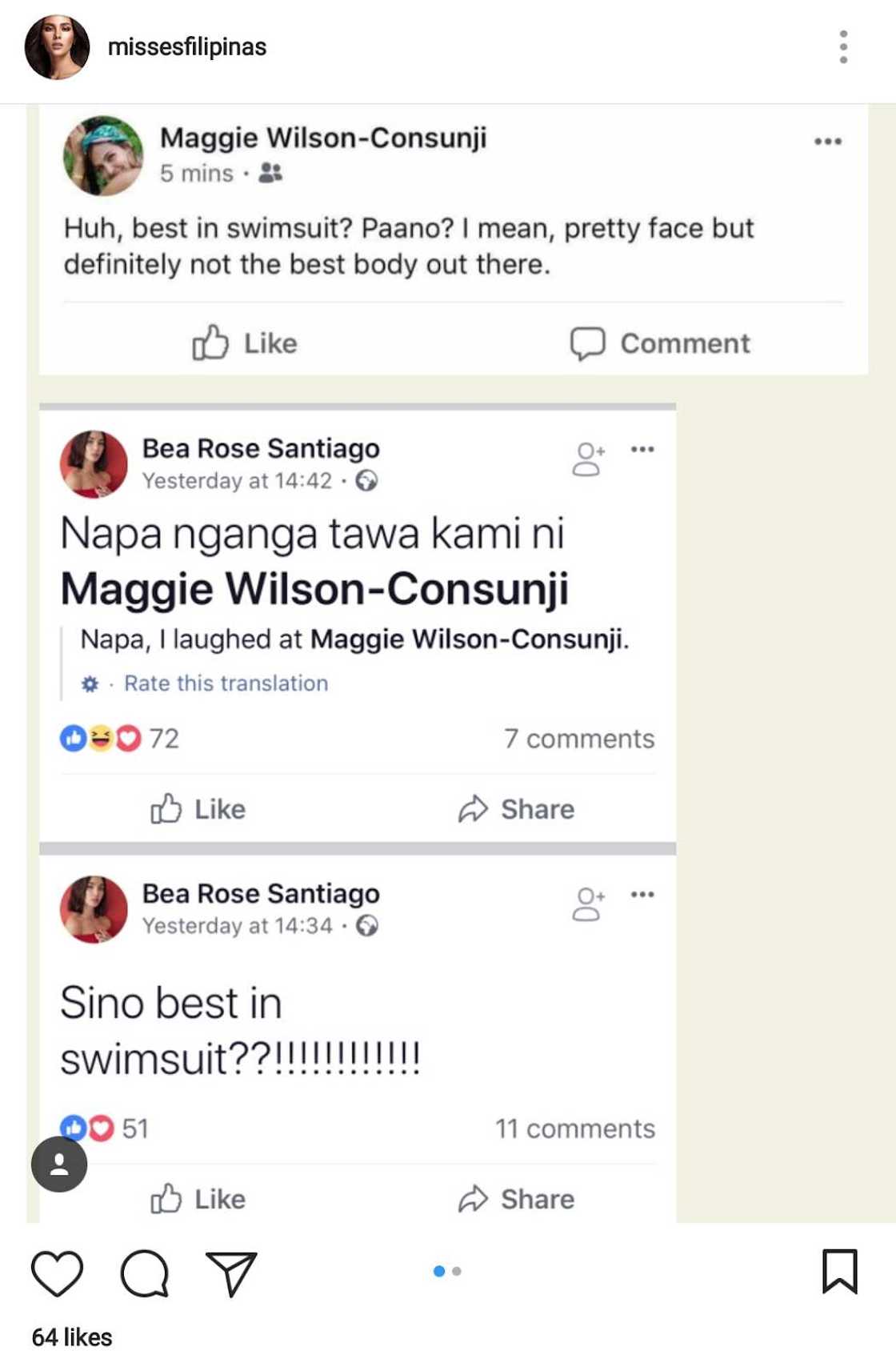Add friend icon on the 14:42 post
Viewport: 896px width, 1363px height.
pos(588,459)
